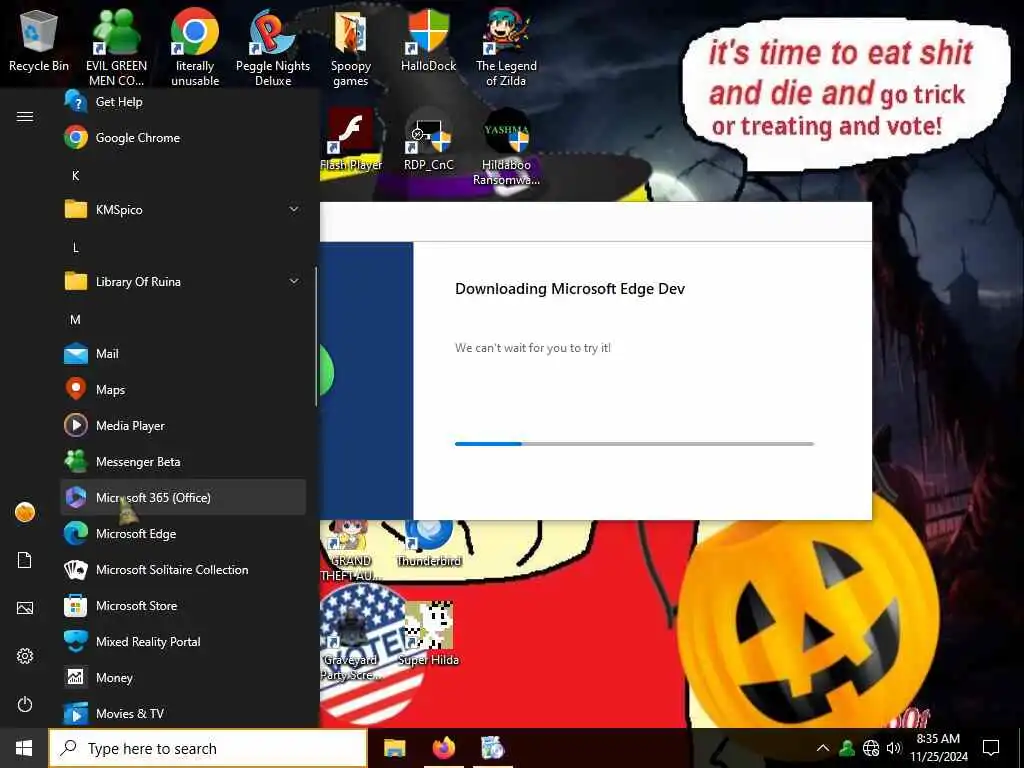Expand the Library Of Ruina folder chevron
1024x768 pixels.
tap(294, 281)
